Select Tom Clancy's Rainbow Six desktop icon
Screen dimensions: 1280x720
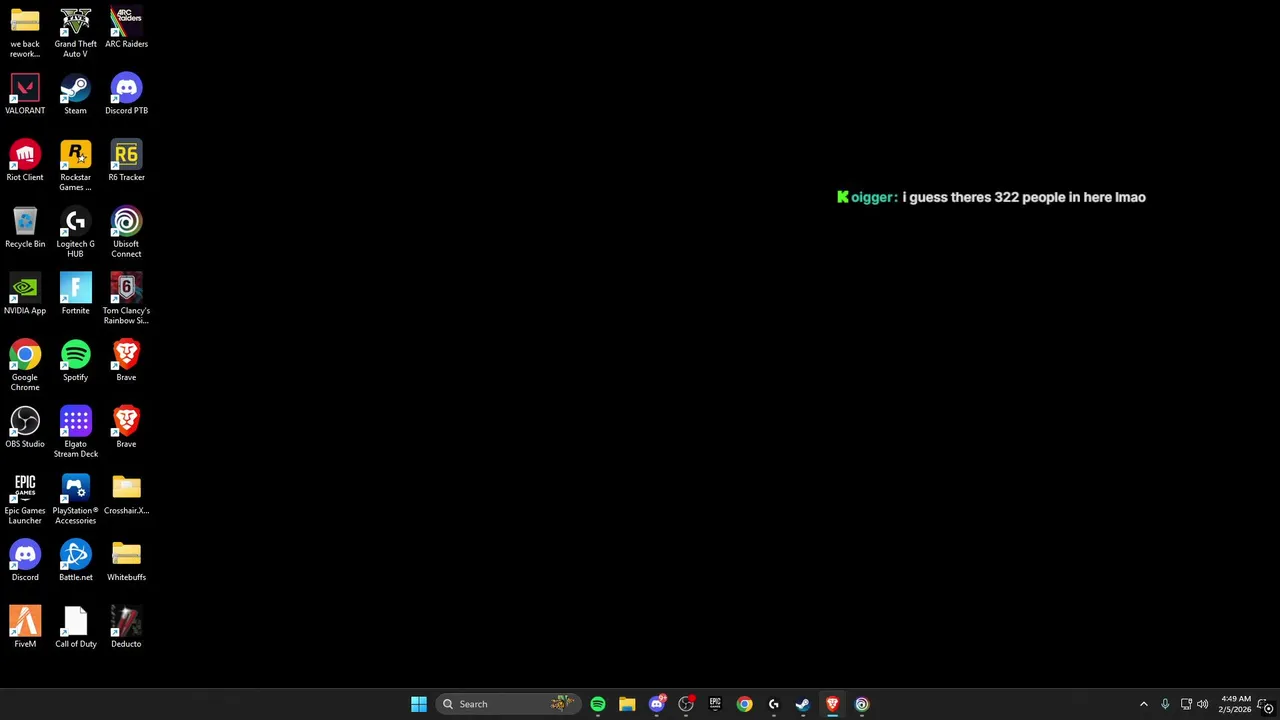pos(126,300)
